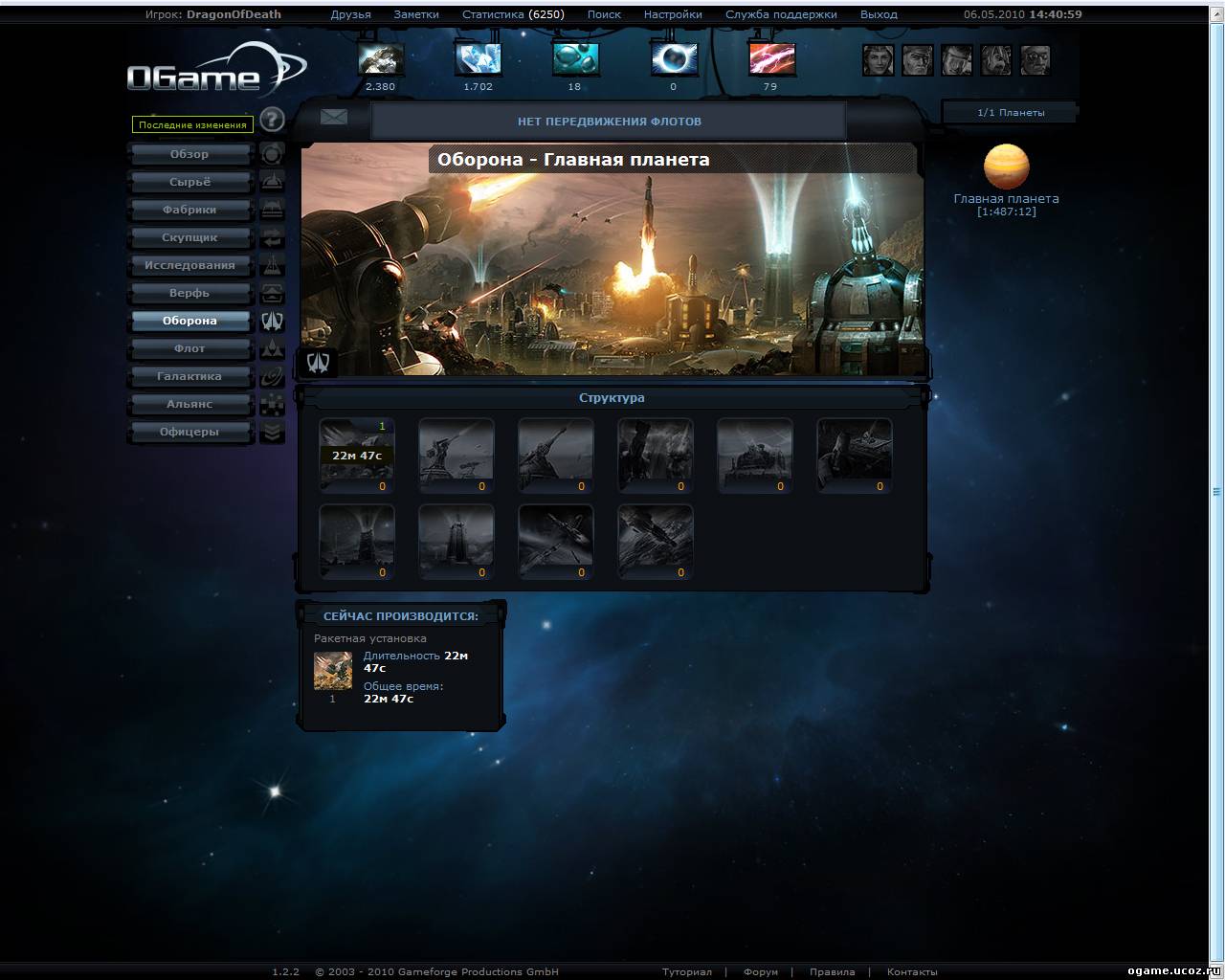Click the icon beside the Верфь button
The image size is (1225, 980).
click(272, 293)
